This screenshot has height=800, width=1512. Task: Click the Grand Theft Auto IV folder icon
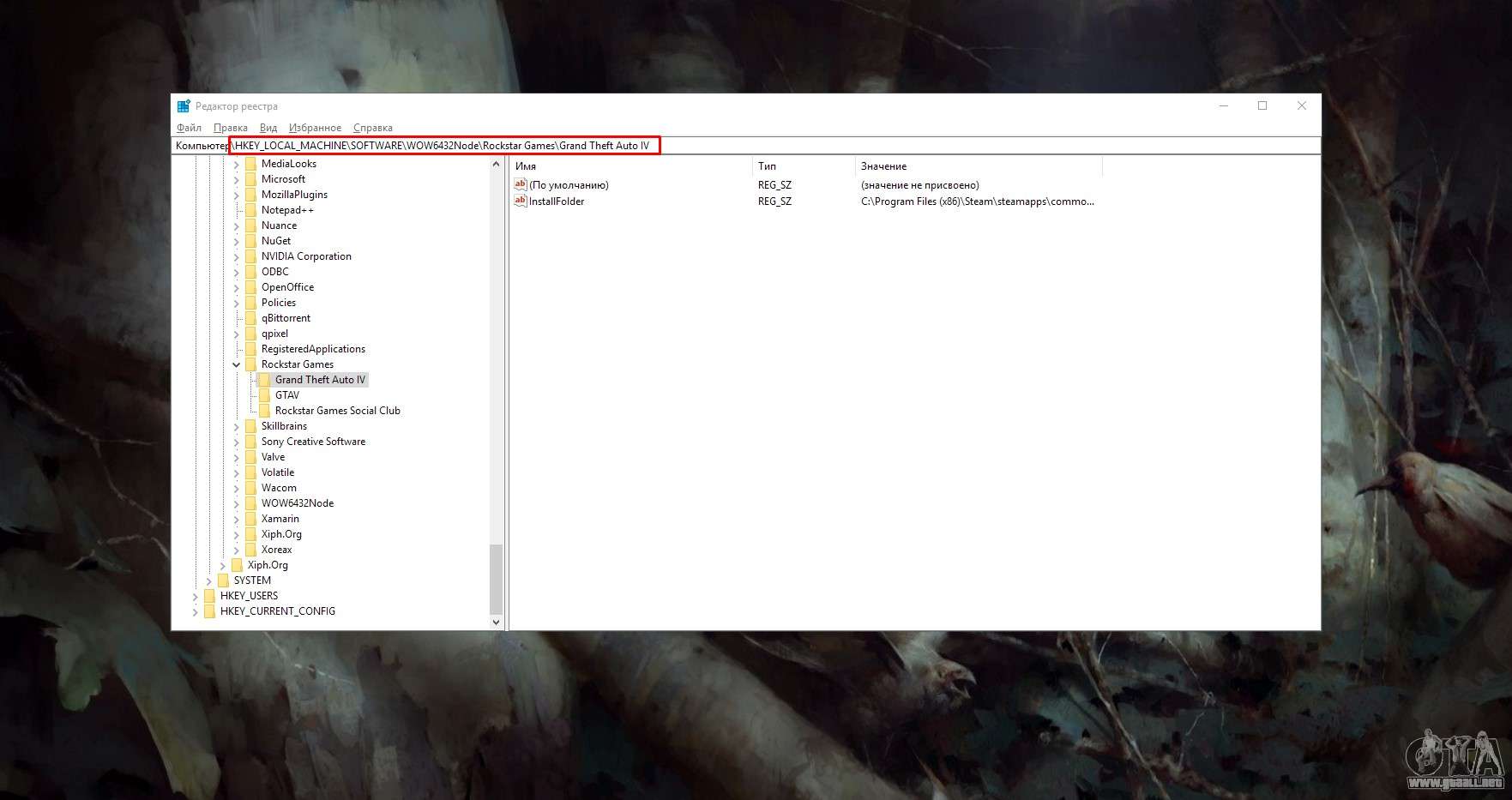[264, 380]
